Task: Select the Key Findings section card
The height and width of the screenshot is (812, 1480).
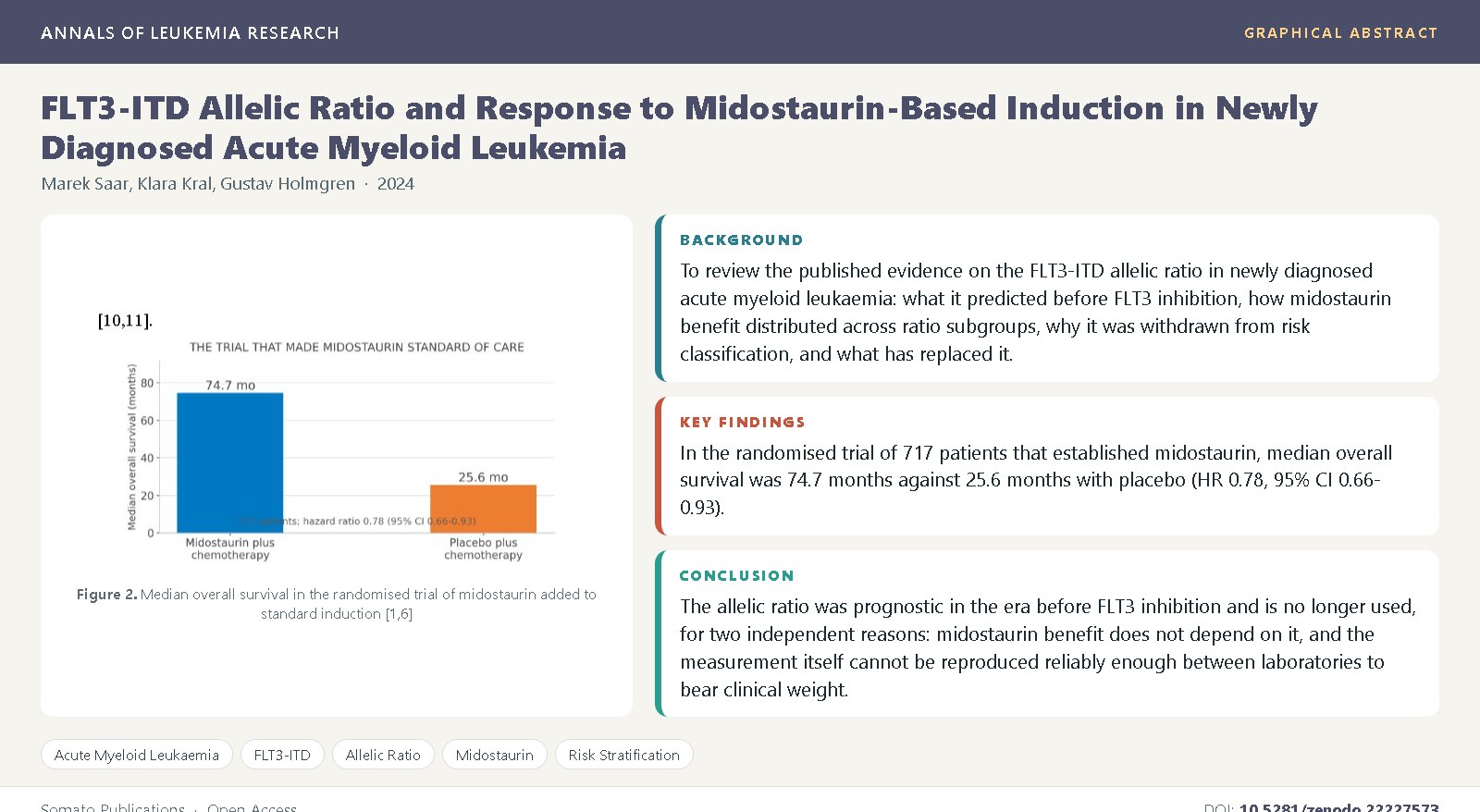Action: (x=1047, y=466)
